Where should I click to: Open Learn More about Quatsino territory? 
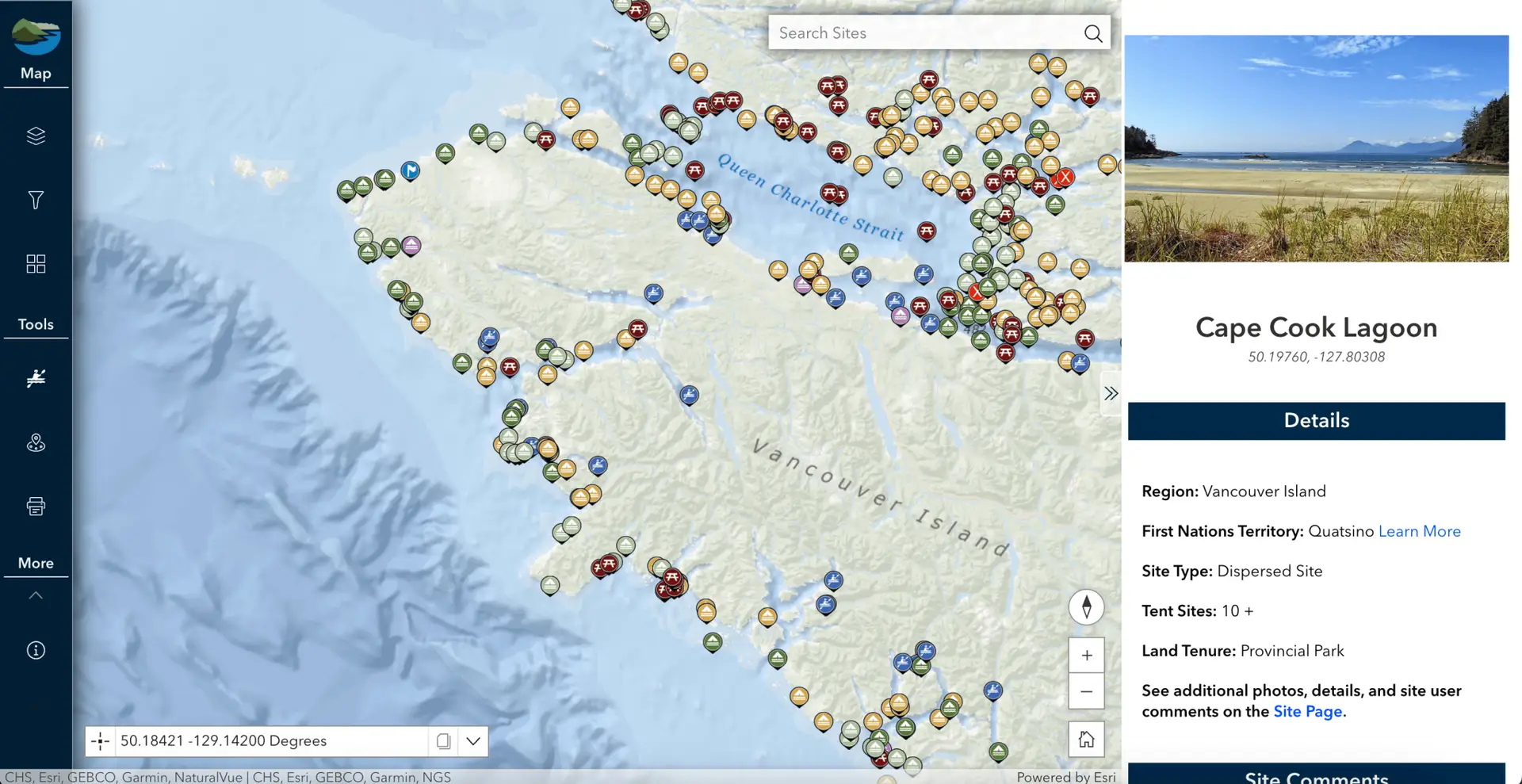click(x=1419, y=531)
